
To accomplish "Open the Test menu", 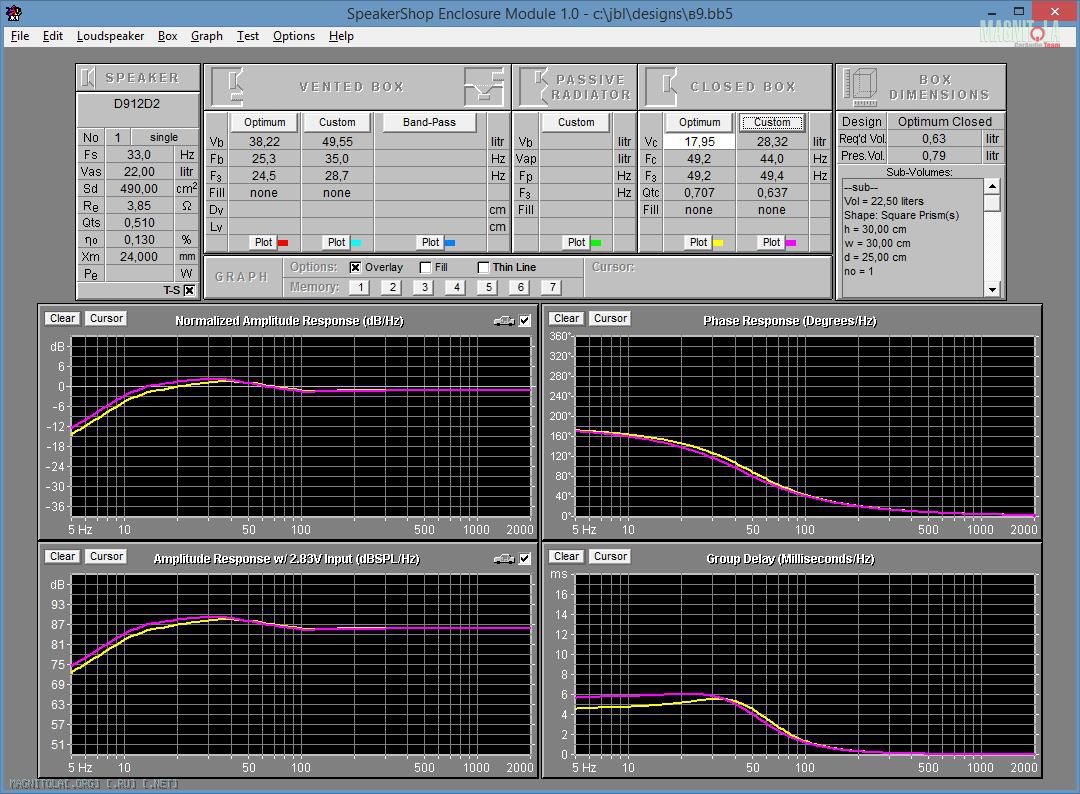I will pos(248,36).
